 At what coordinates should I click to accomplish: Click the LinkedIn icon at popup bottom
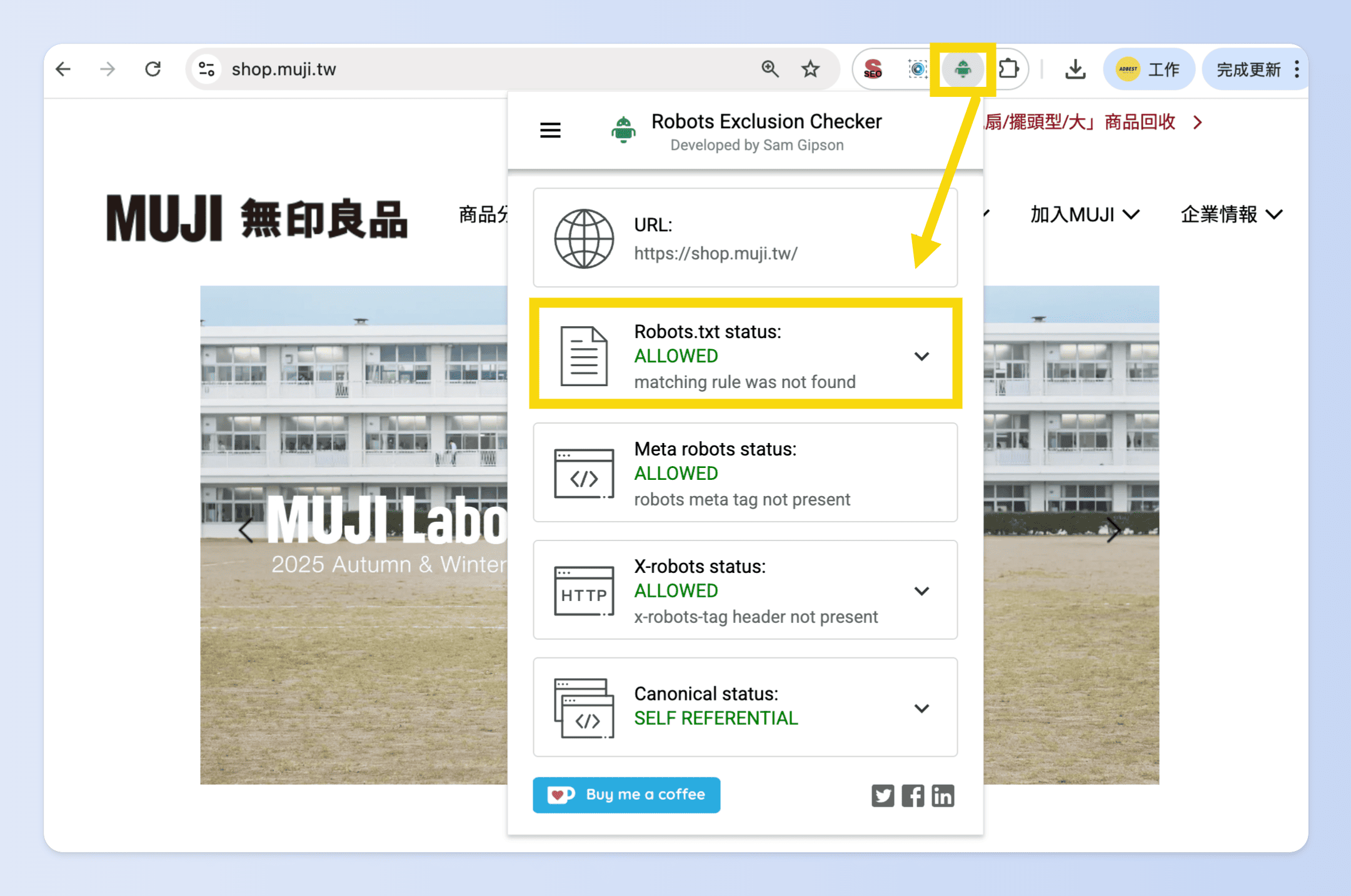(x=943, y=795)
